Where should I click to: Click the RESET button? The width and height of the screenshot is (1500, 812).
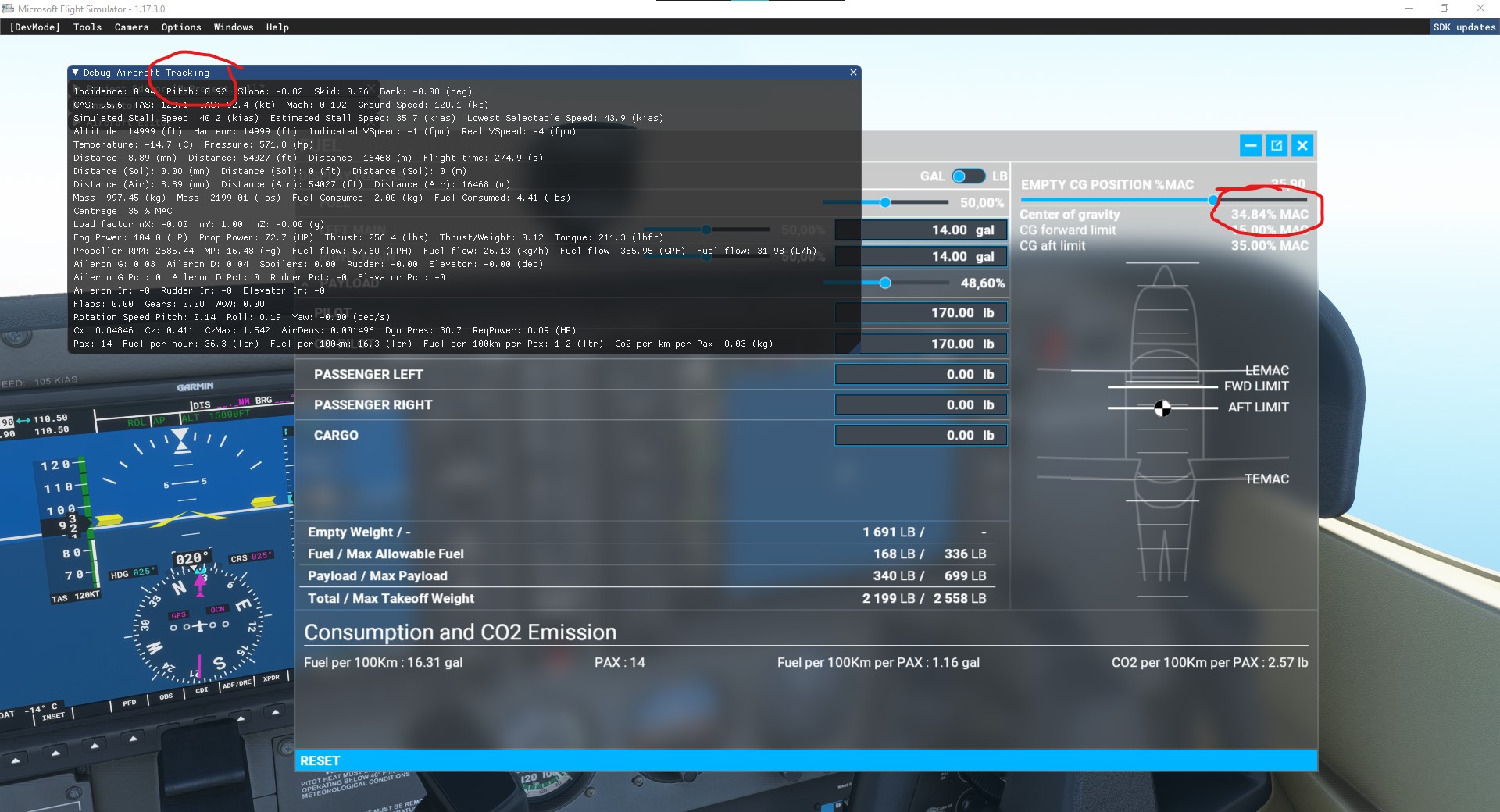click(x=805, y=760)
